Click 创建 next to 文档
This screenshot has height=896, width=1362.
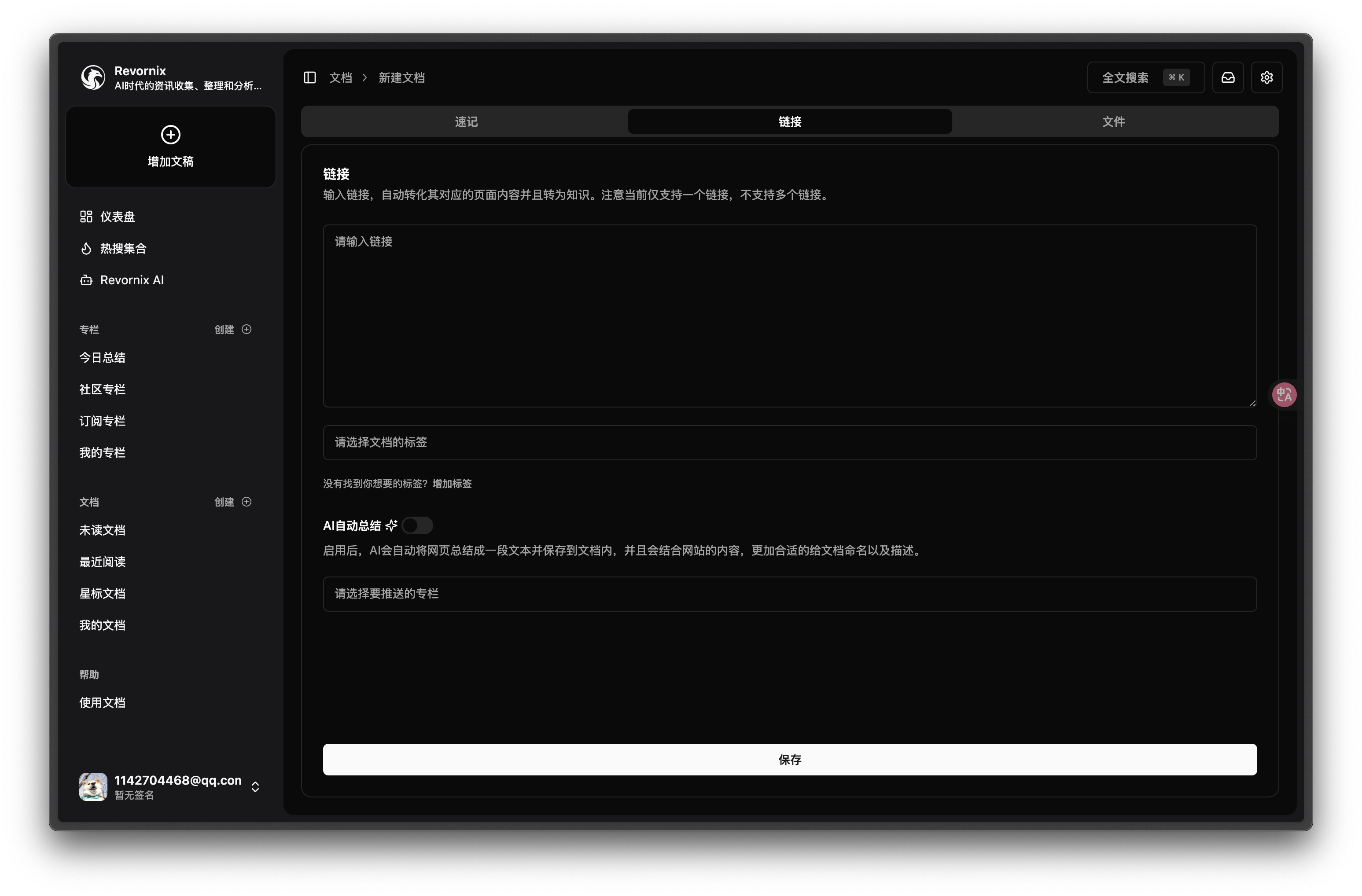tap(225, 502)
